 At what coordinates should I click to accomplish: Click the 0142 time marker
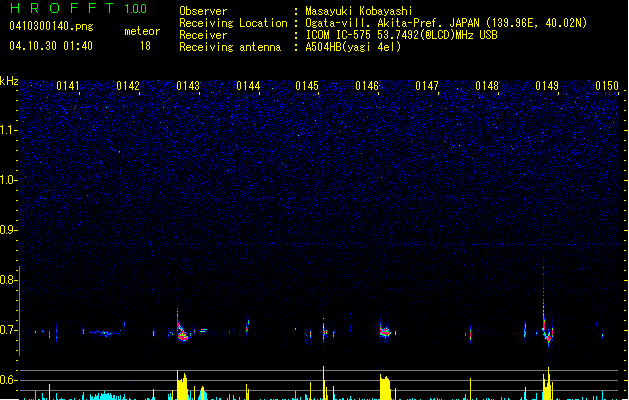tap(128, 86)
